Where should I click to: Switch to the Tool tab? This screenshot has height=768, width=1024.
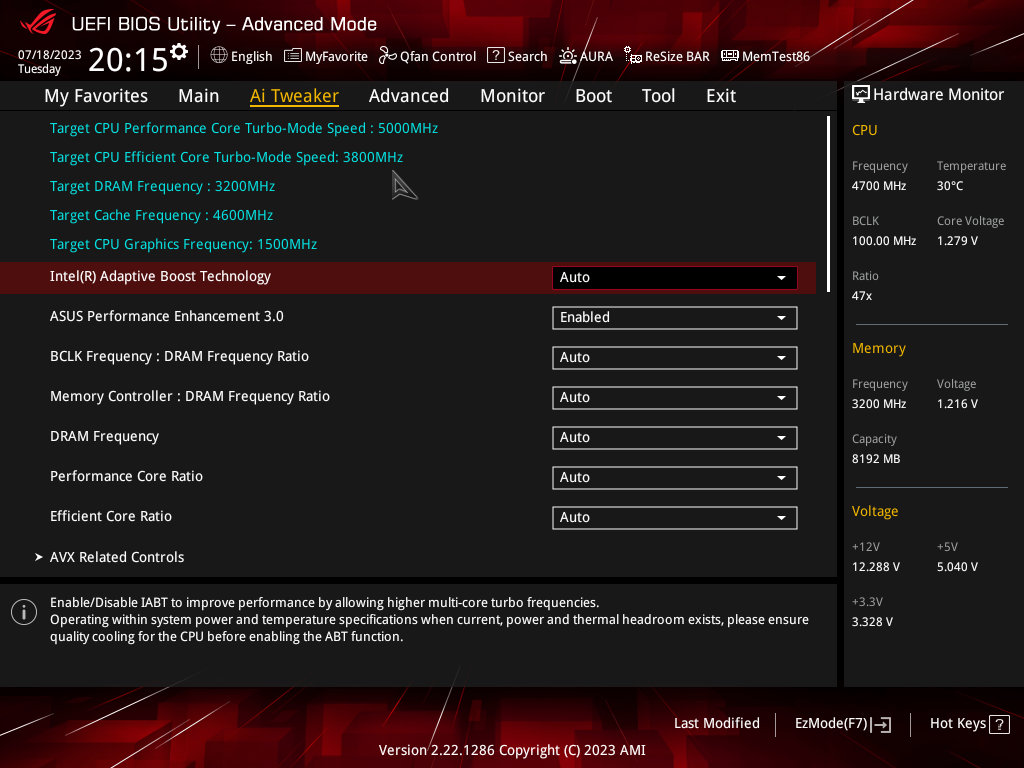point(658,96)
